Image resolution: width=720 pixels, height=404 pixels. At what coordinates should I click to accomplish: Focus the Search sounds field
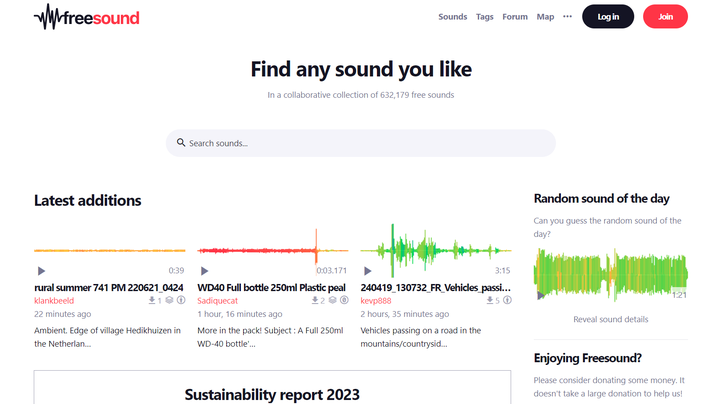[x=361, y=143]
